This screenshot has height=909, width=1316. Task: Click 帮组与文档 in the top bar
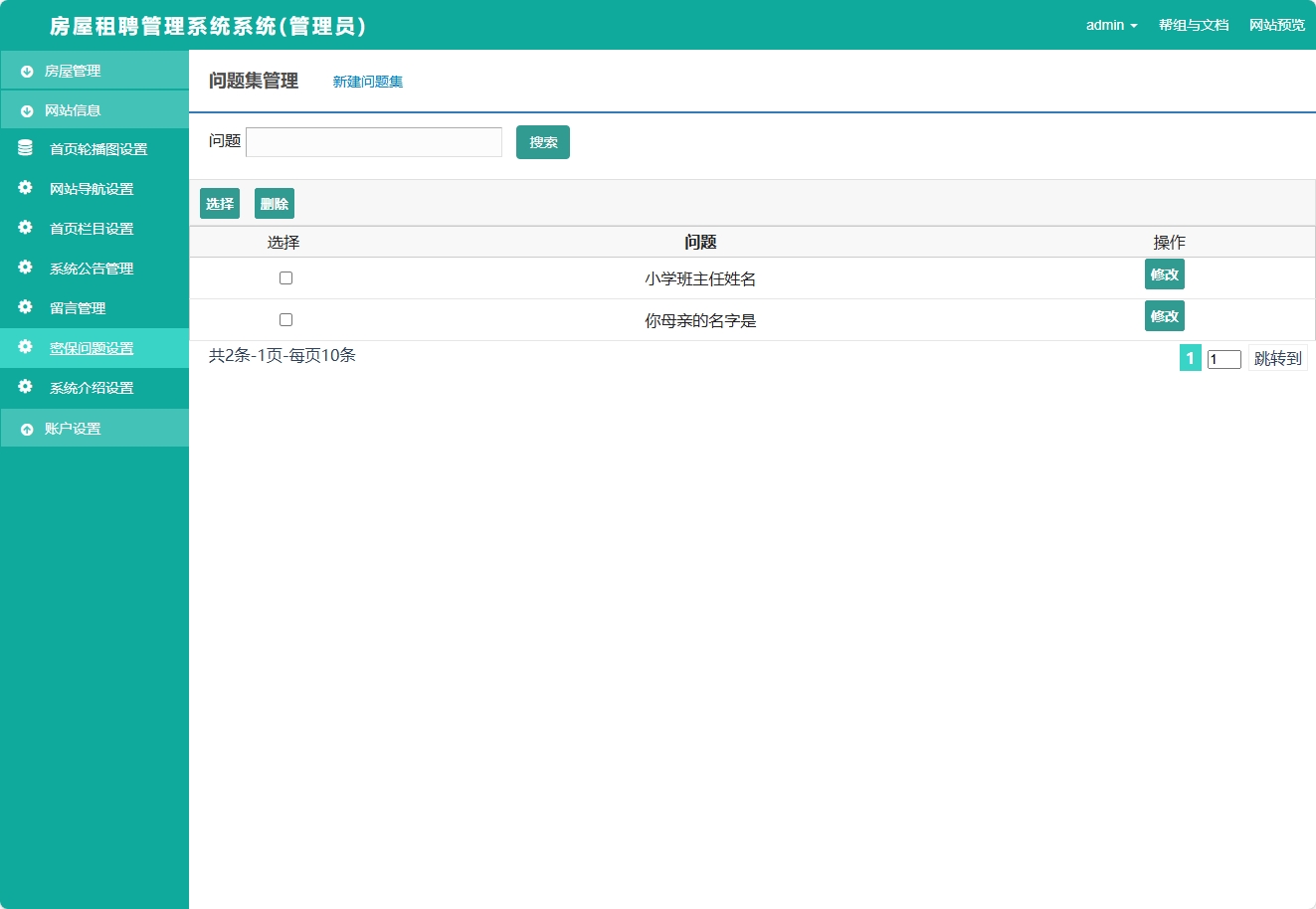pyautogui.click(x=1193, y=25)
